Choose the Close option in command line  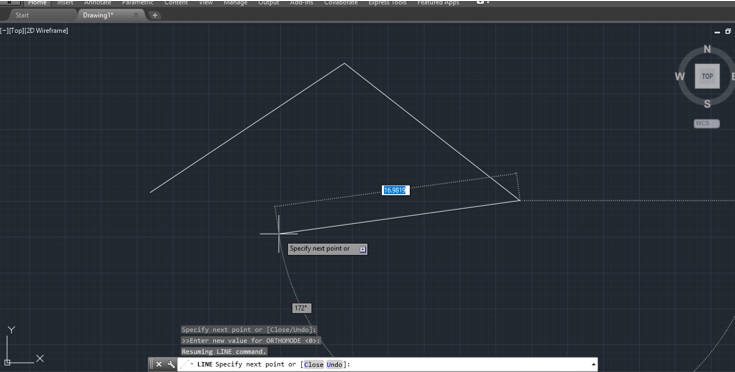pos(314,365)
